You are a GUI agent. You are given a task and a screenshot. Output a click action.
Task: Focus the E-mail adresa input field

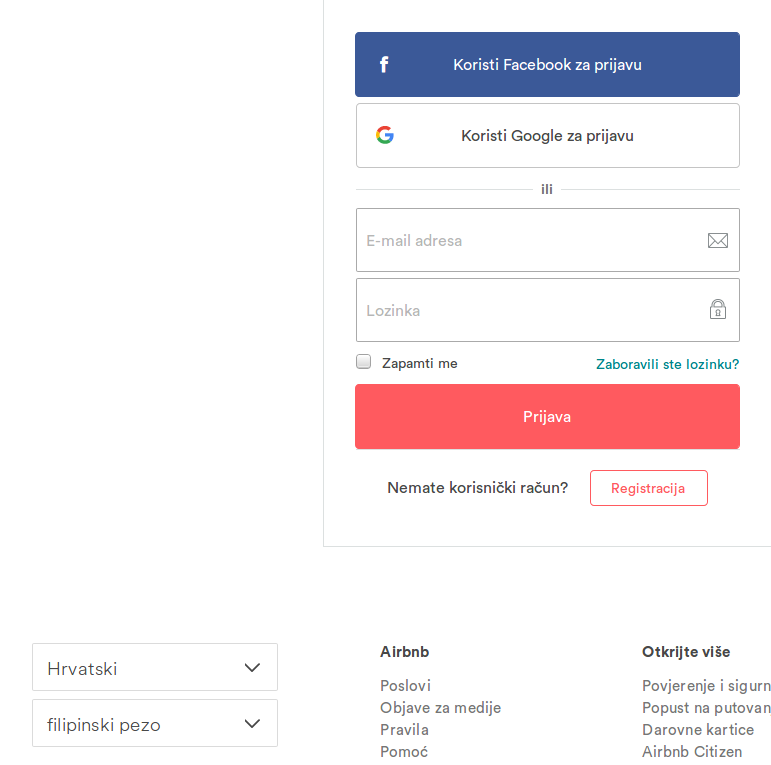[x=530, y=240]
